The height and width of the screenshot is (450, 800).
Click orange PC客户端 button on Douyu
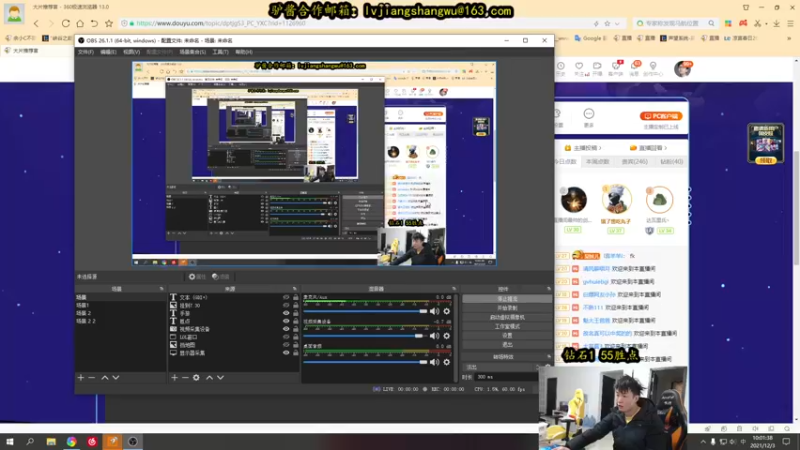click(661, 116)
